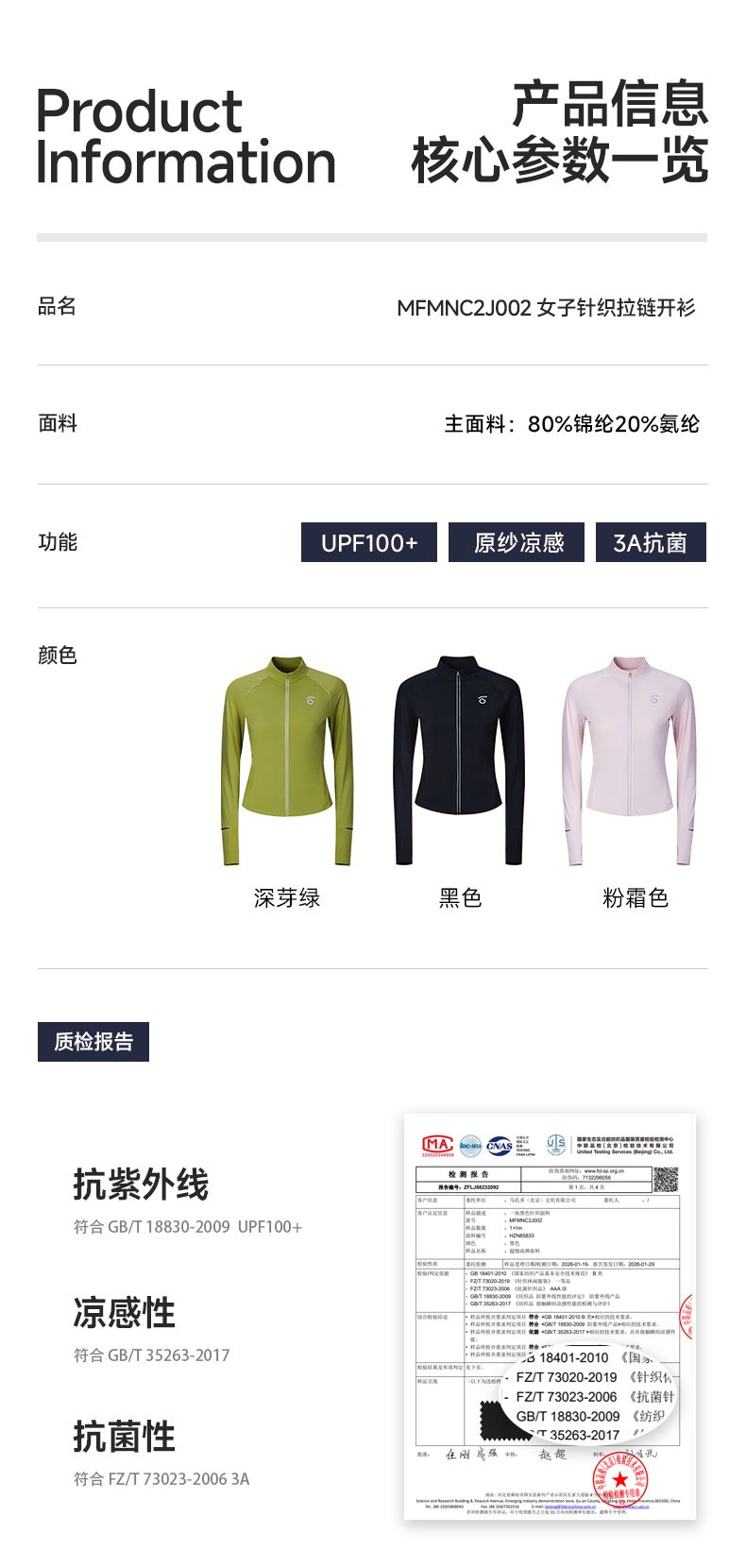Select the green jacket color thumbnail

(x=287, y=760)
